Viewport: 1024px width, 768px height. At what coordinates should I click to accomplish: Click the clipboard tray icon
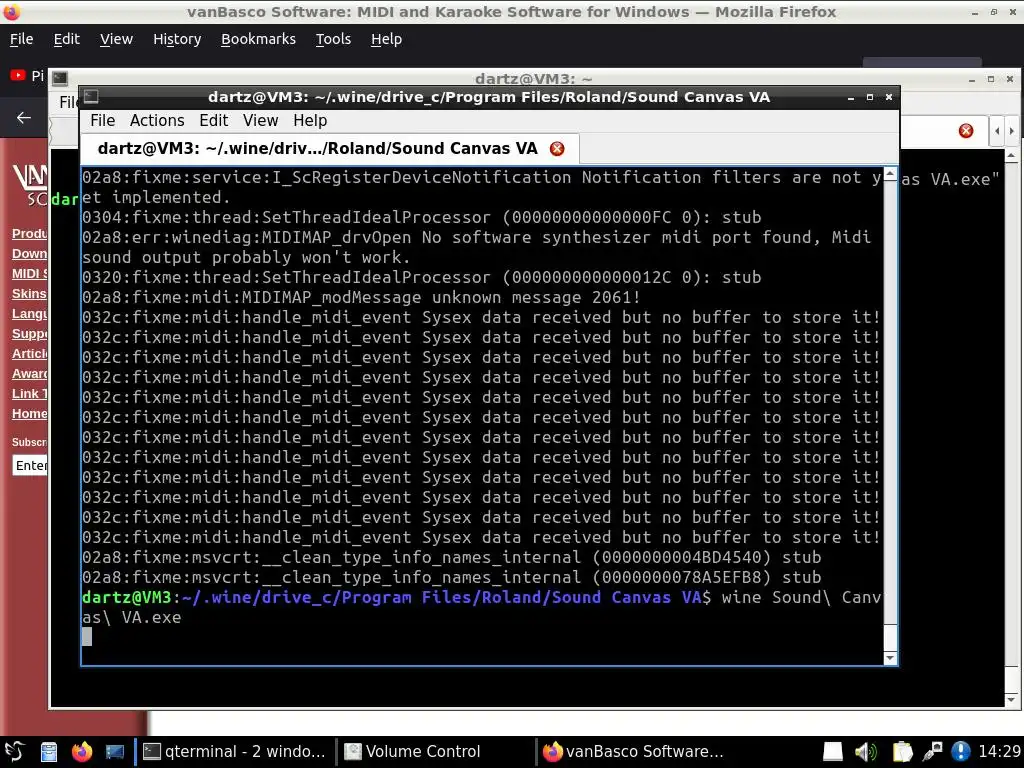tap(902, 752)
